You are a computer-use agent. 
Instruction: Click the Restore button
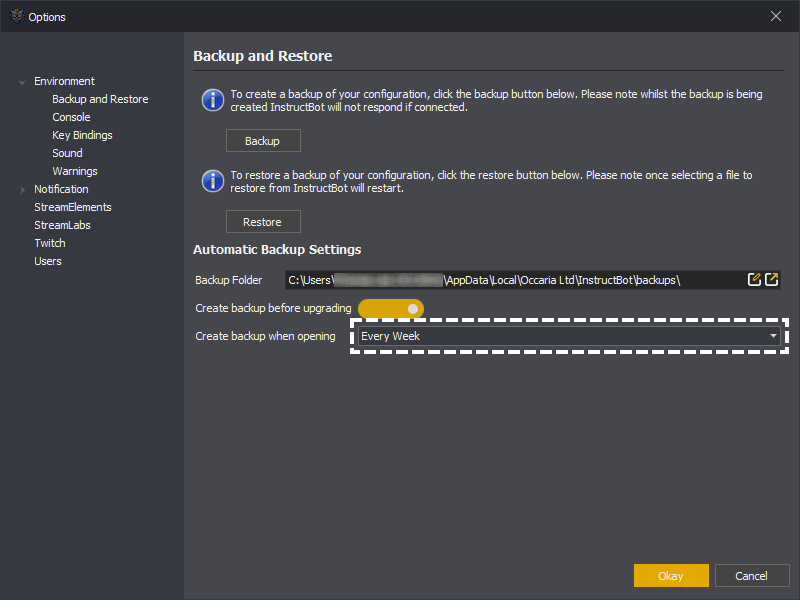[263, 222]
